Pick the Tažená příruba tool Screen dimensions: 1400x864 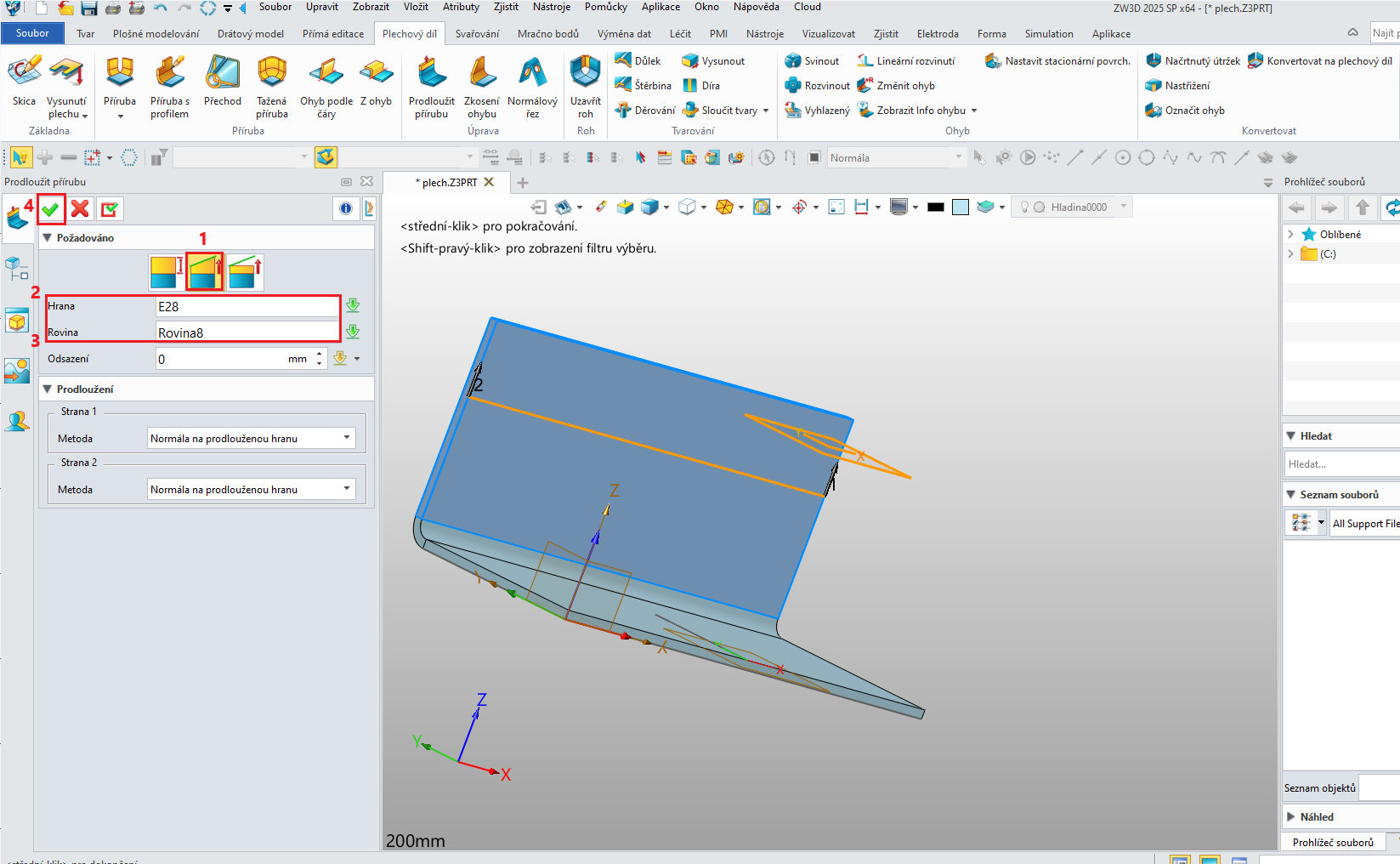272,87
